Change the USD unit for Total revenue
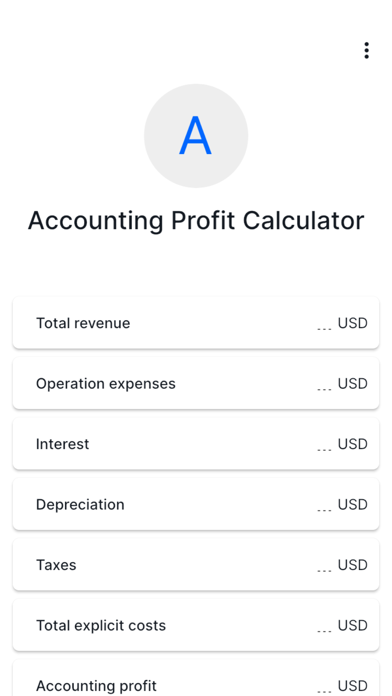Viewport: 392px width, 696px height. [x=352, y=323]
